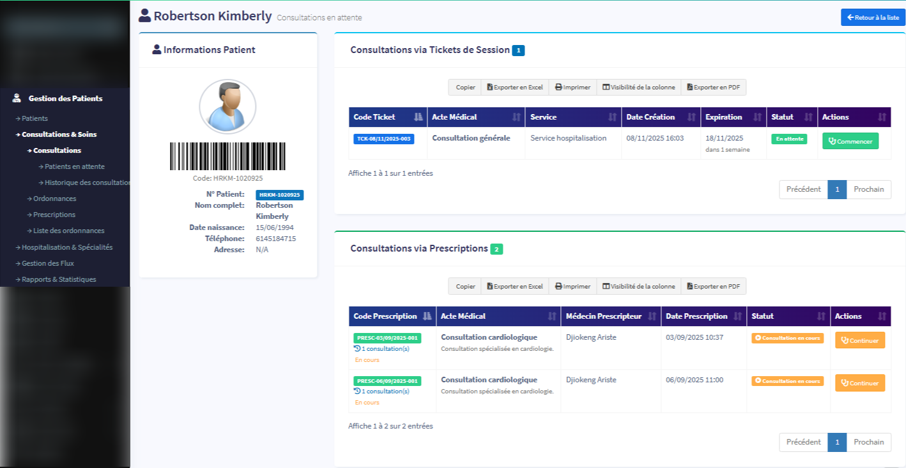
Task: Open column visibility in prescriptions table toolbar
Action: 638,286
